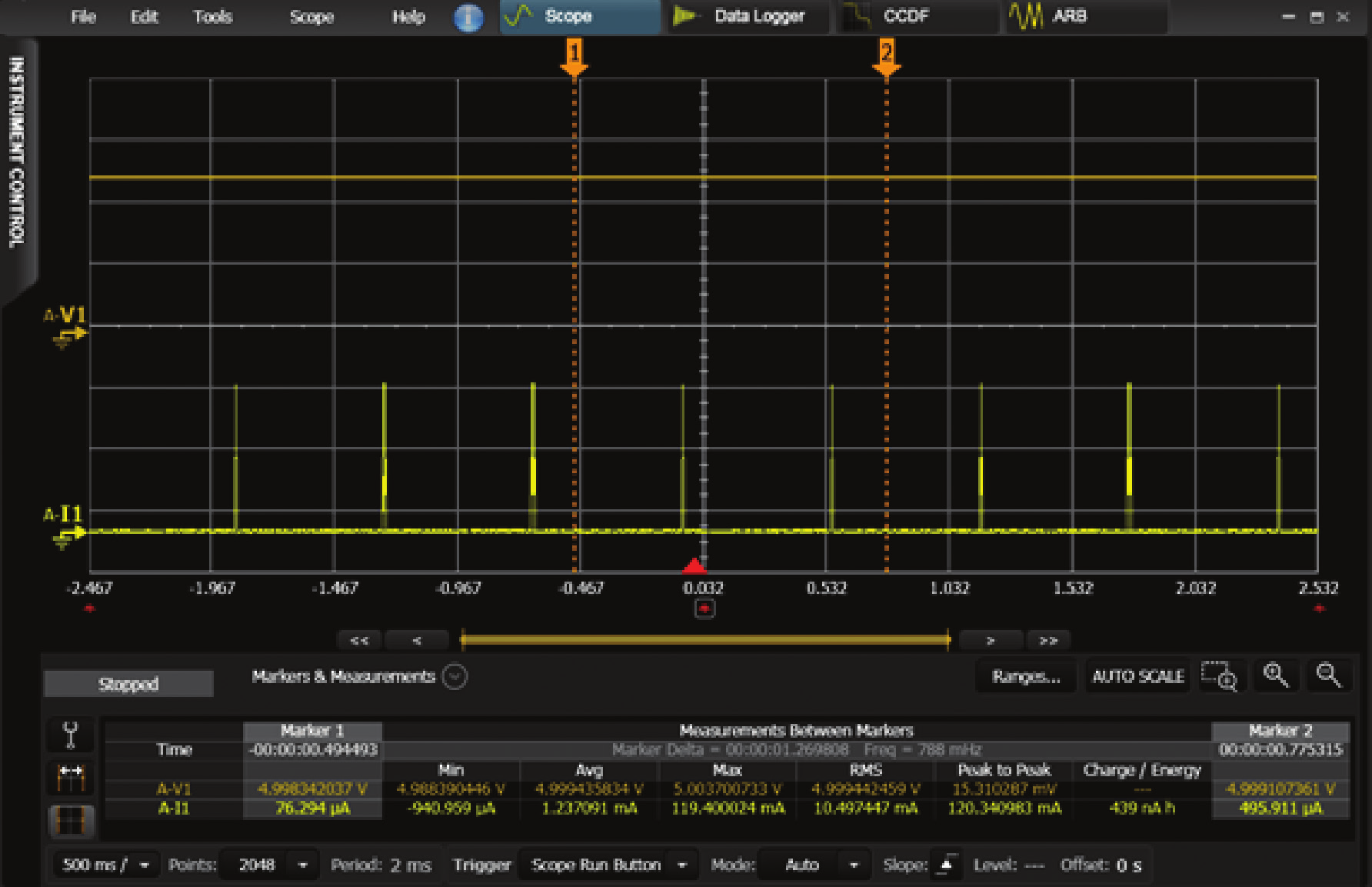Click the A-I1 Min value -940.959 µA
Image resolution: width=1372 pixels, height=887 pixels.
pyautogui.click(x=451, y=809)
